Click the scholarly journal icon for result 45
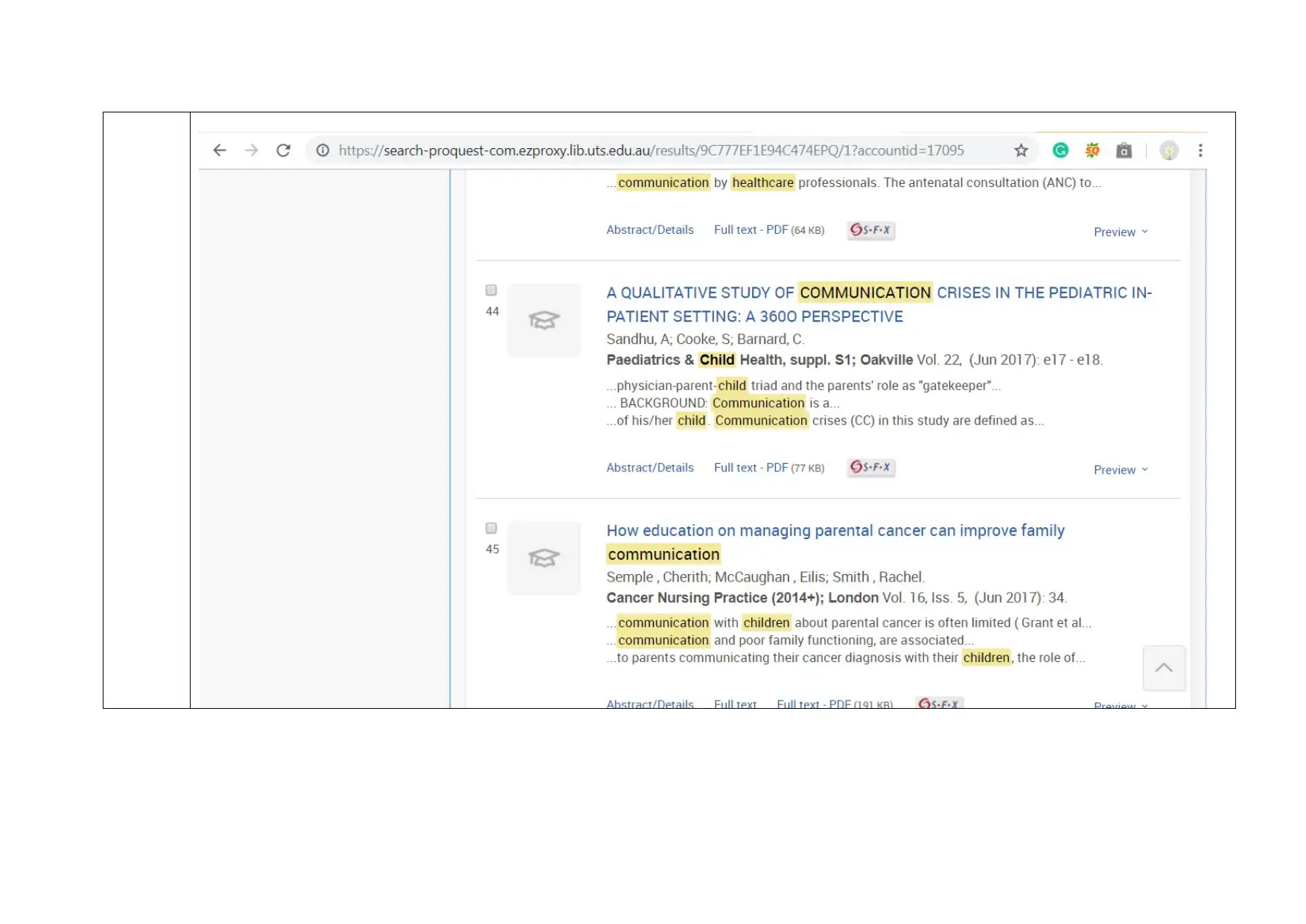Image resolution: width=1306 pixels, height=924 pixels. pyautogui.click(x=544, y=558)
